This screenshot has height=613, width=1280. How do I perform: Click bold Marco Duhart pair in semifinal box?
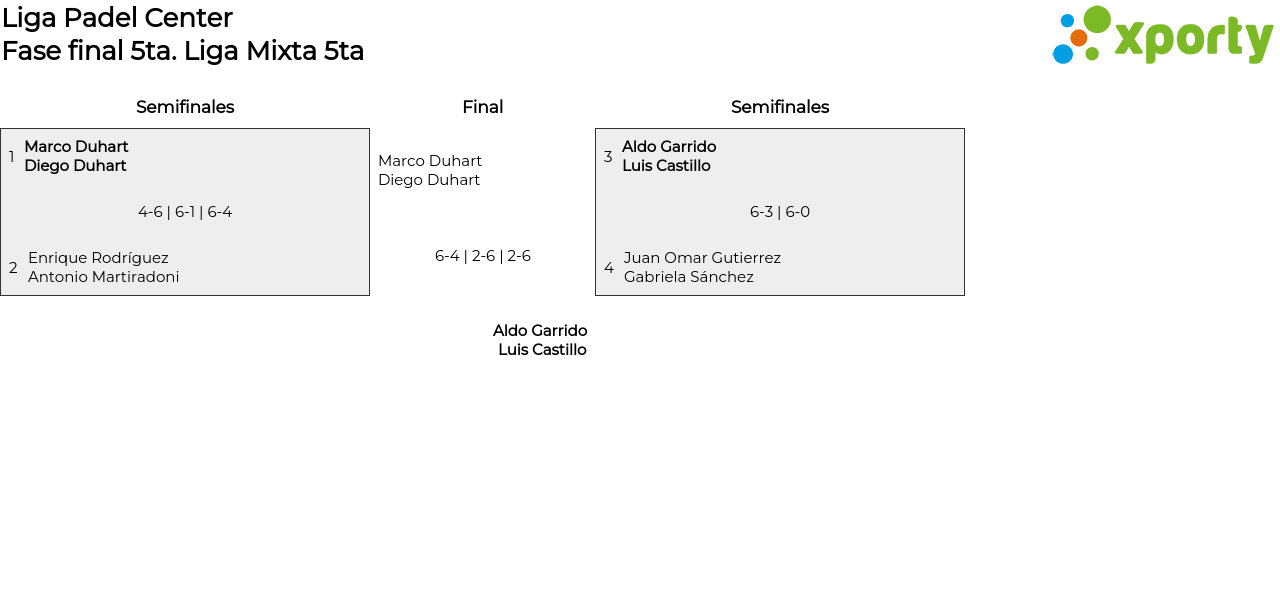(x=76, y=156)
